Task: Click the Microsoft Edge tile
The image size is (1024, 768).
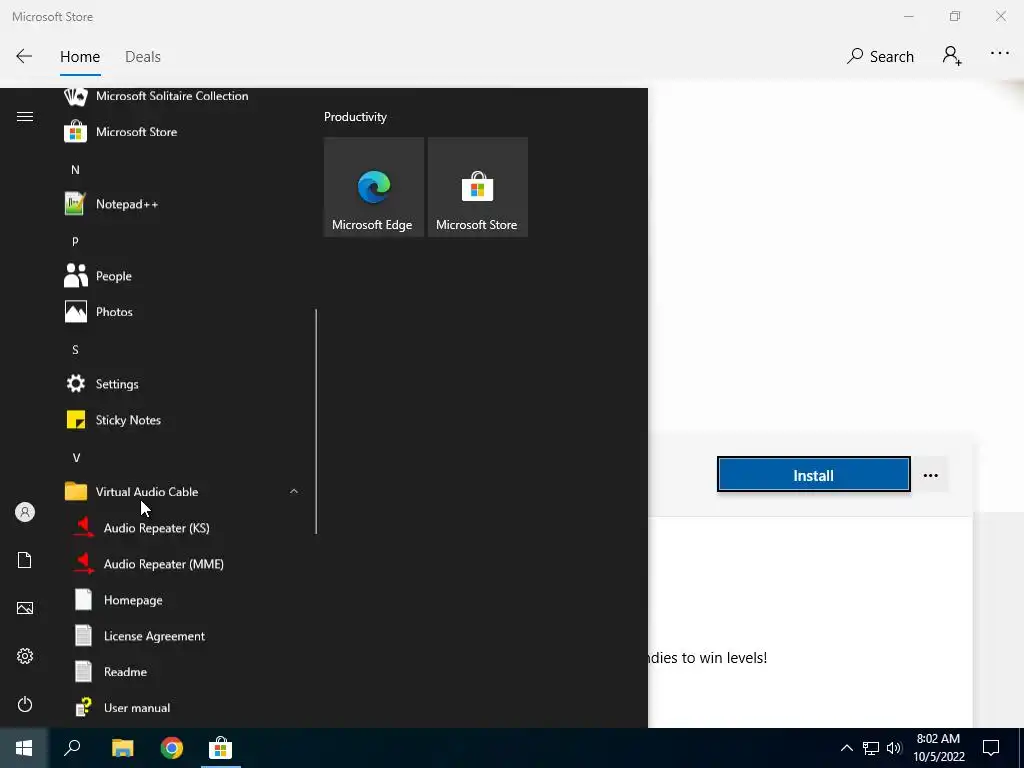Action: point(374,187)
